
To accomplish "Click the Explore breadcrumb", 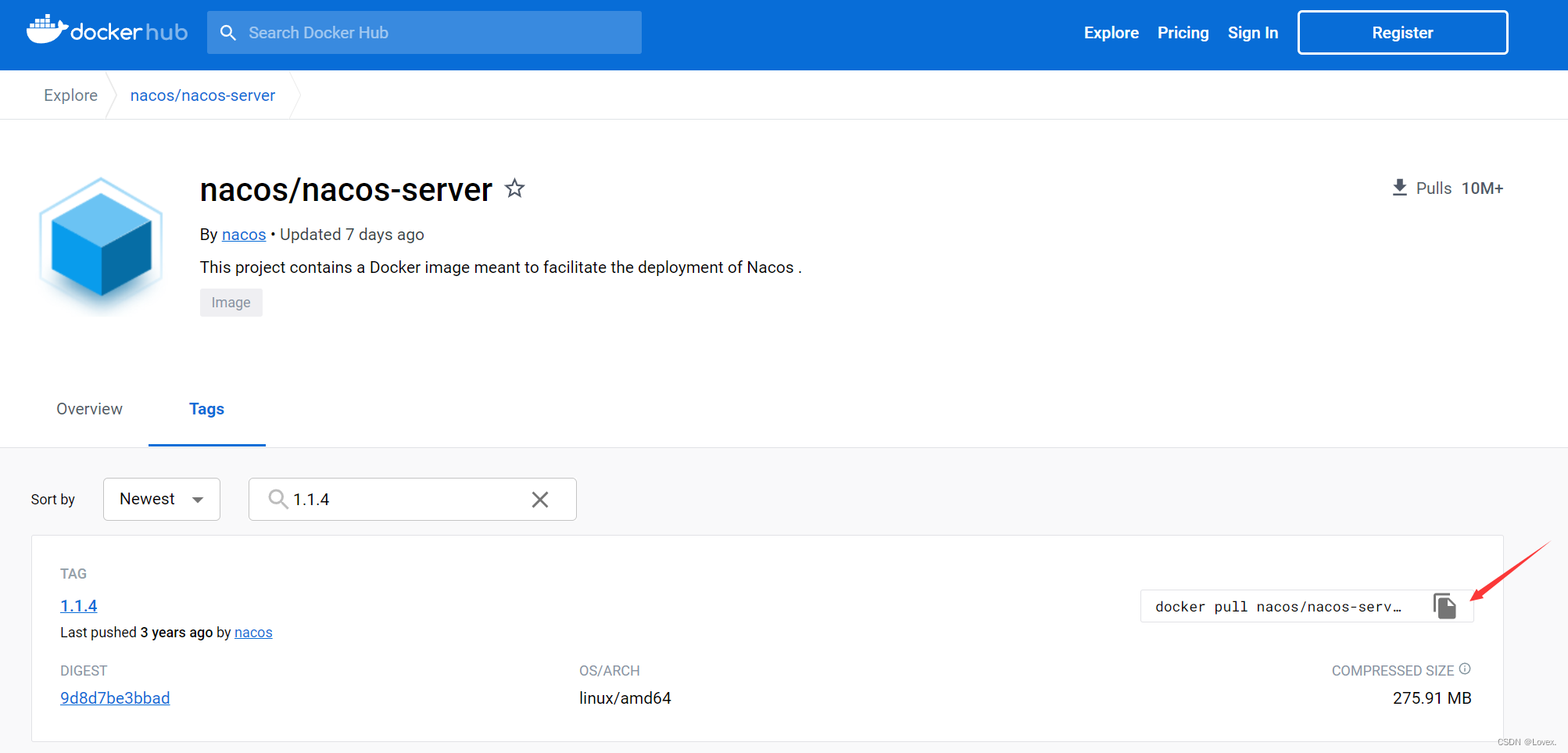I will point(70,95).
